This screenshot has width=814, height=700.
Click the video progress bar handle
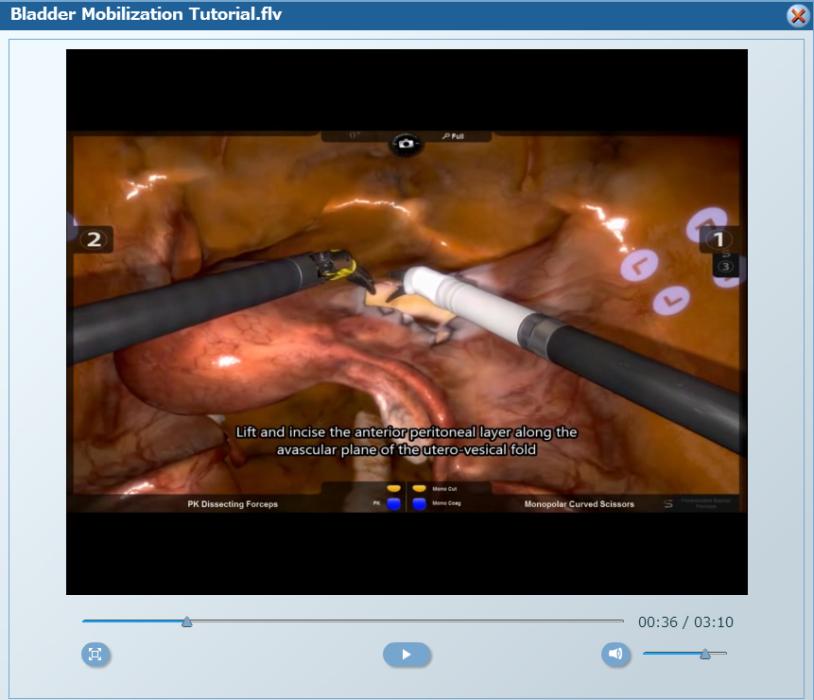(187, 622)
